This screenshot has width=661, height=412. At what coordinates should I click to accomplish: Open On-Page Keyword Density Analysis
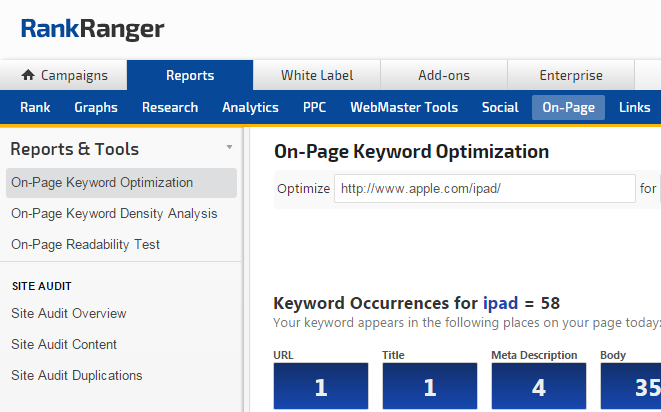[x=114, y=214]
